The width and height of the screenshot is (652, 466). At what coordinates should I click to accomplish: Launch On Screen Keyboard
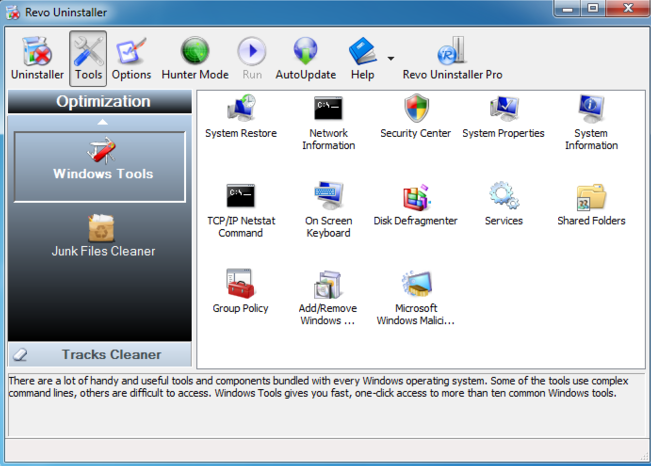tap(328, 210)
